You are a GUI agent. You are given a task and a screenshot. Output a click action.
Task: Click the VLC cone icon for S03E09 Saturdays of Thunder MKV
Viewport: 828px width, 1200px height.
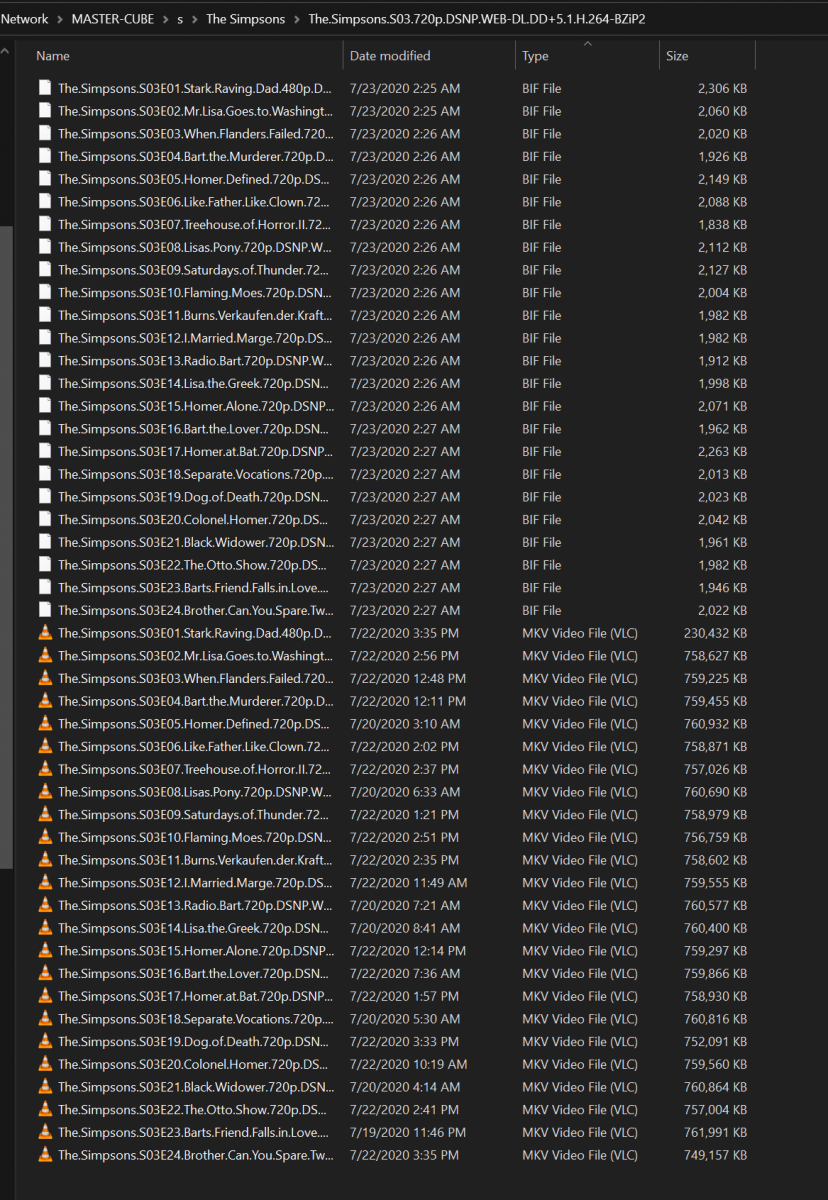pos(45,814)
